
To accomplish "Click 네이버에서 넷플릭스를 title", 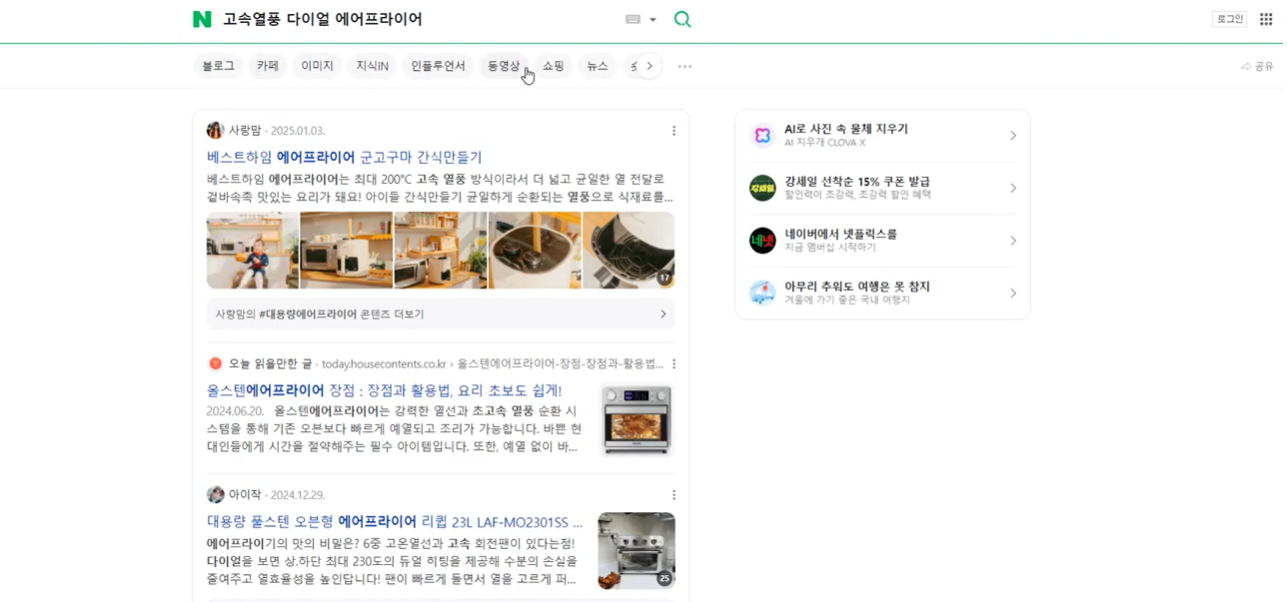I will [x=841, y=234].
